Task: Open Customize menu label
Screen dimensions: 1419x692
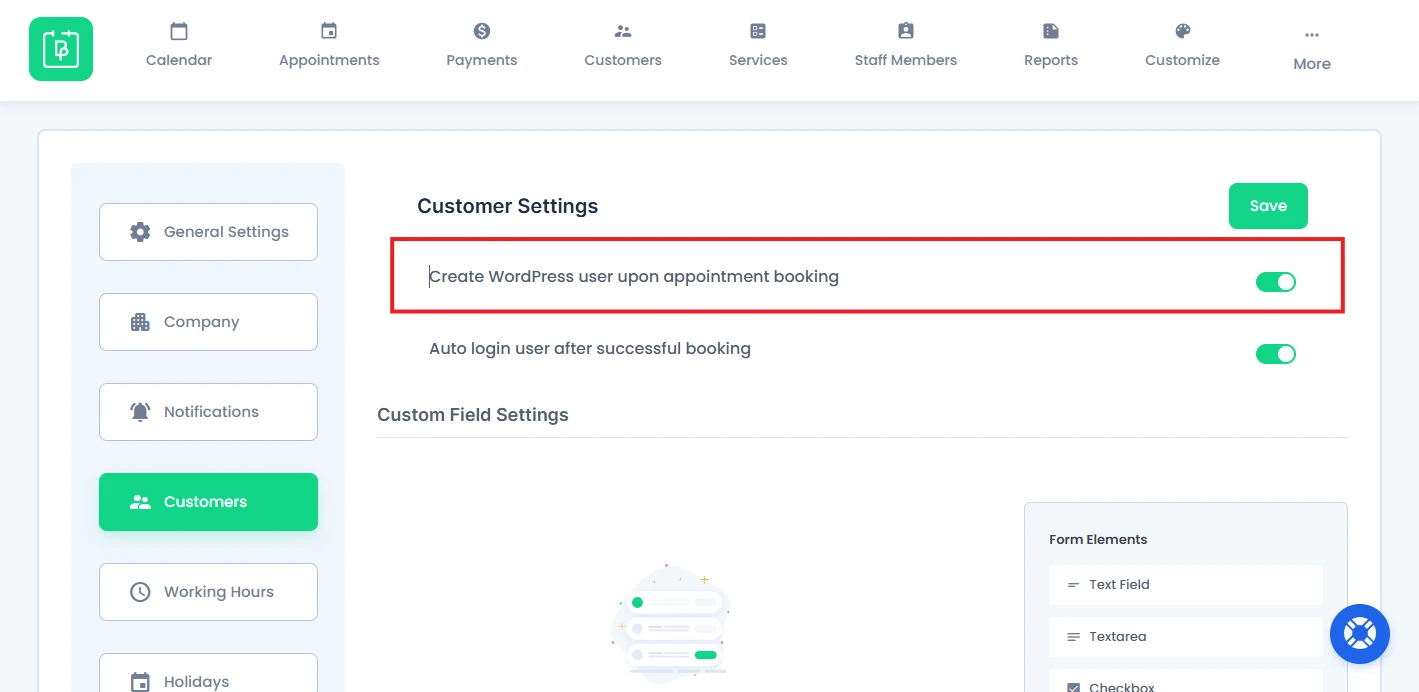Action: [1183, 60]
